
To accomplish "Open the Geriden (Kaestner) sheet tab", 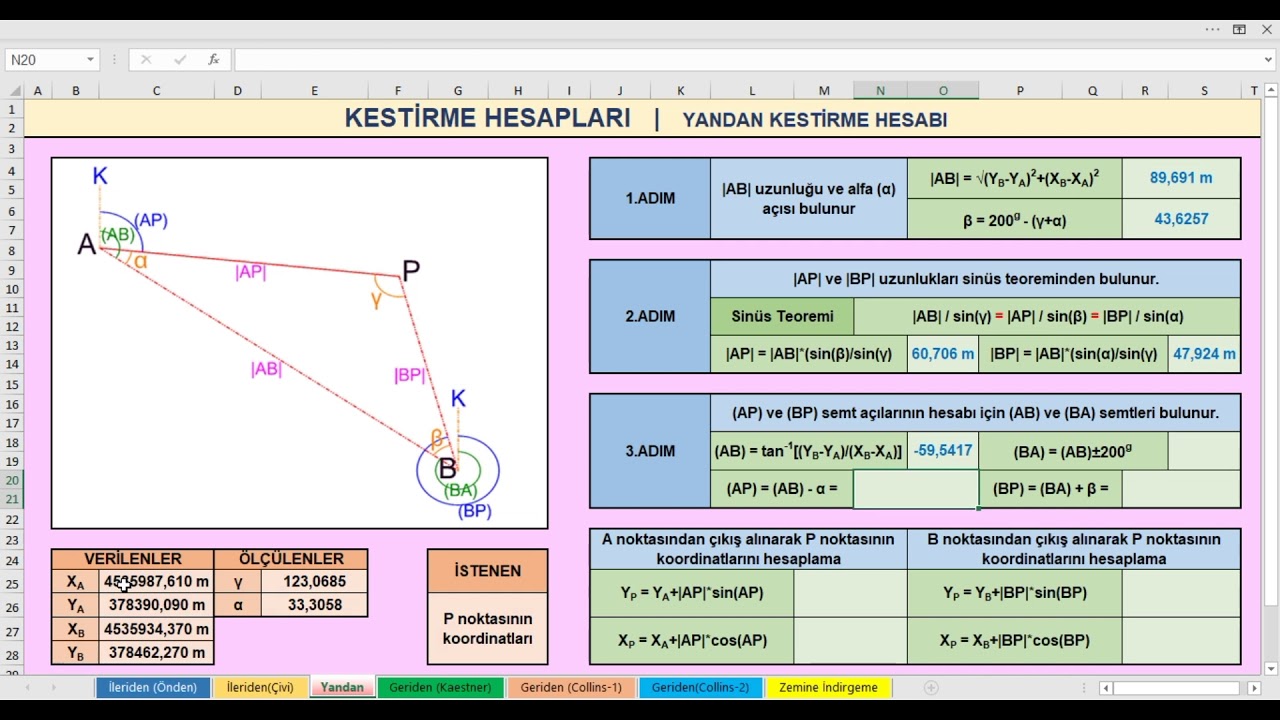I will (x=440, y=688).
